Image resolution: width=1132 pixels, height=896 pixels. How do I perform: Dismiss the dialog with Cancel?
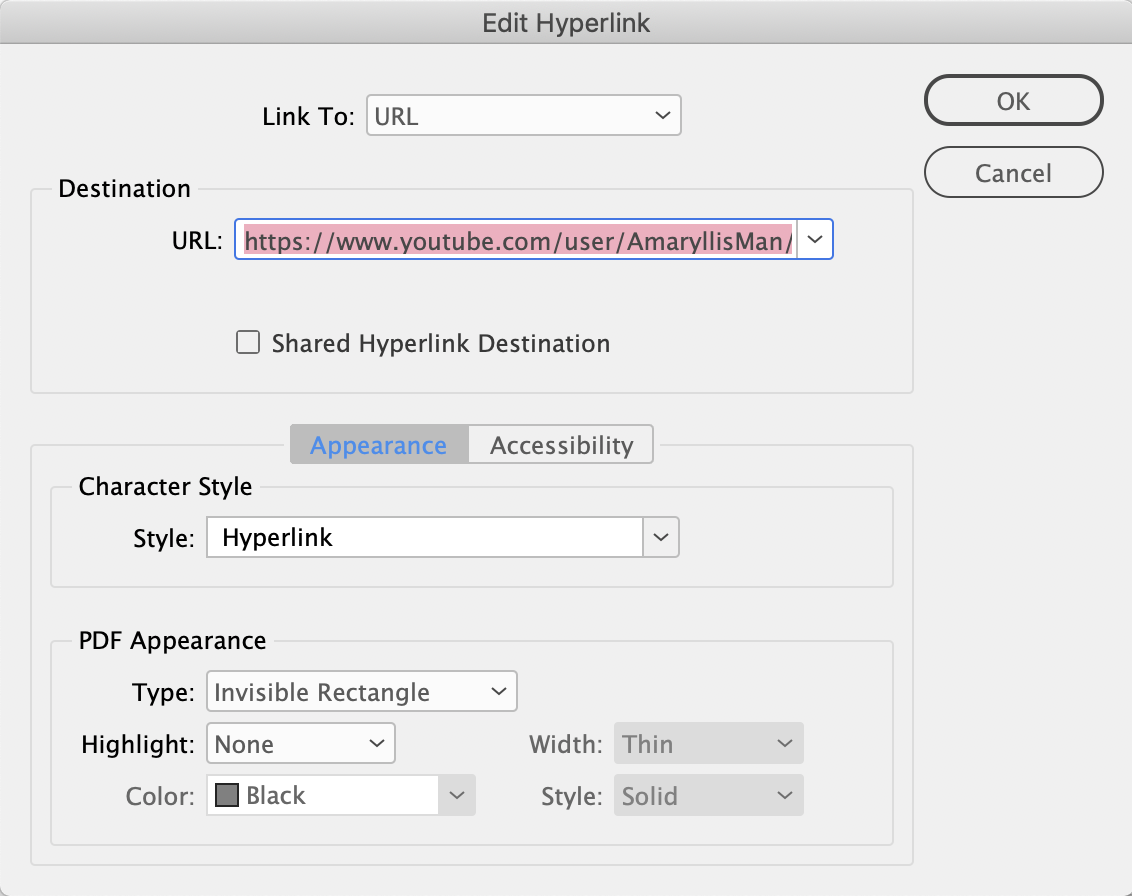(1013, 172)
